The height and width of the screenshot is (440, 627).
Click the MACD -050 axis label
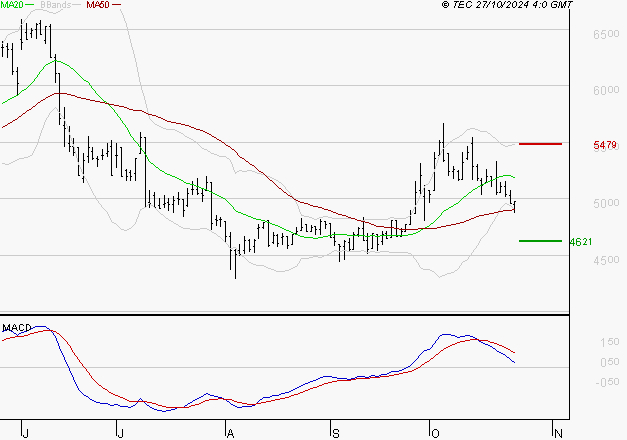coord(607,382)
